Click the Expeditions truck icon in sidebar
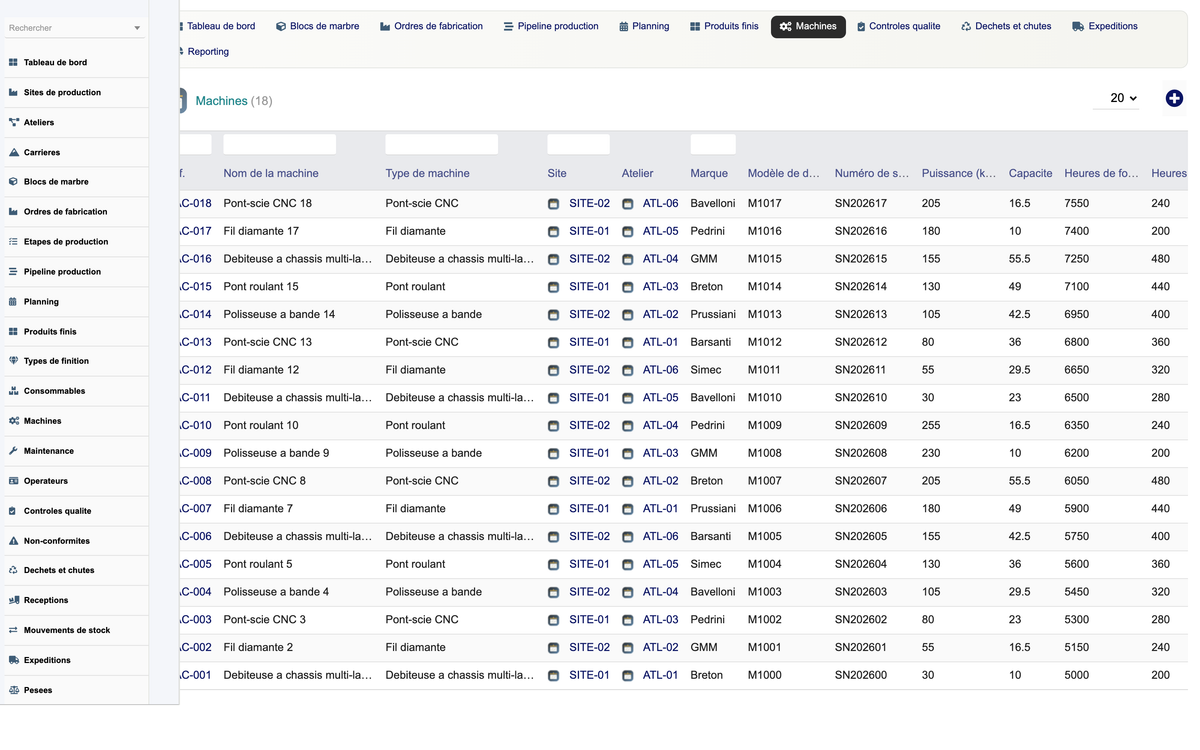The height and width of the screenshot is (750, 1200). 13,660
